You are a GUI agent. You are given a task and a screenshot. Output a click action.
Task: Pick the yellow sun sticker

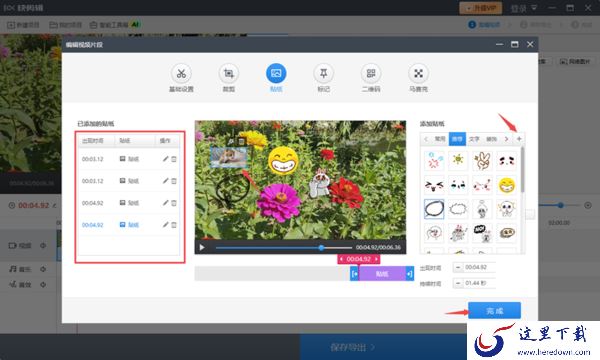point(458,160)
